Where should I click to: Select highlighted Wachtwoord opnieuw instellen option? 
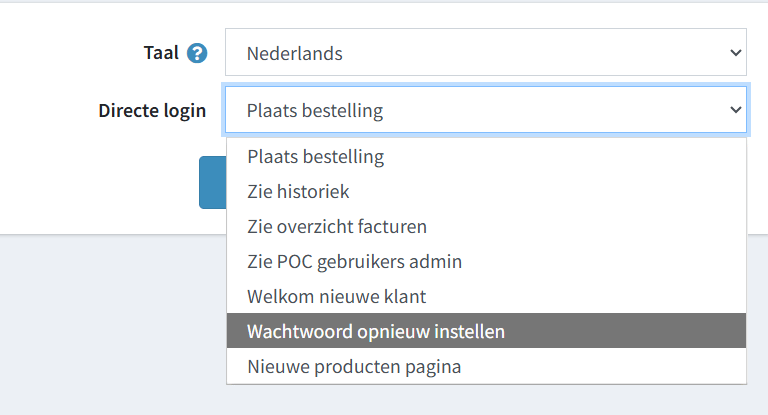click(x=376, y=331)
